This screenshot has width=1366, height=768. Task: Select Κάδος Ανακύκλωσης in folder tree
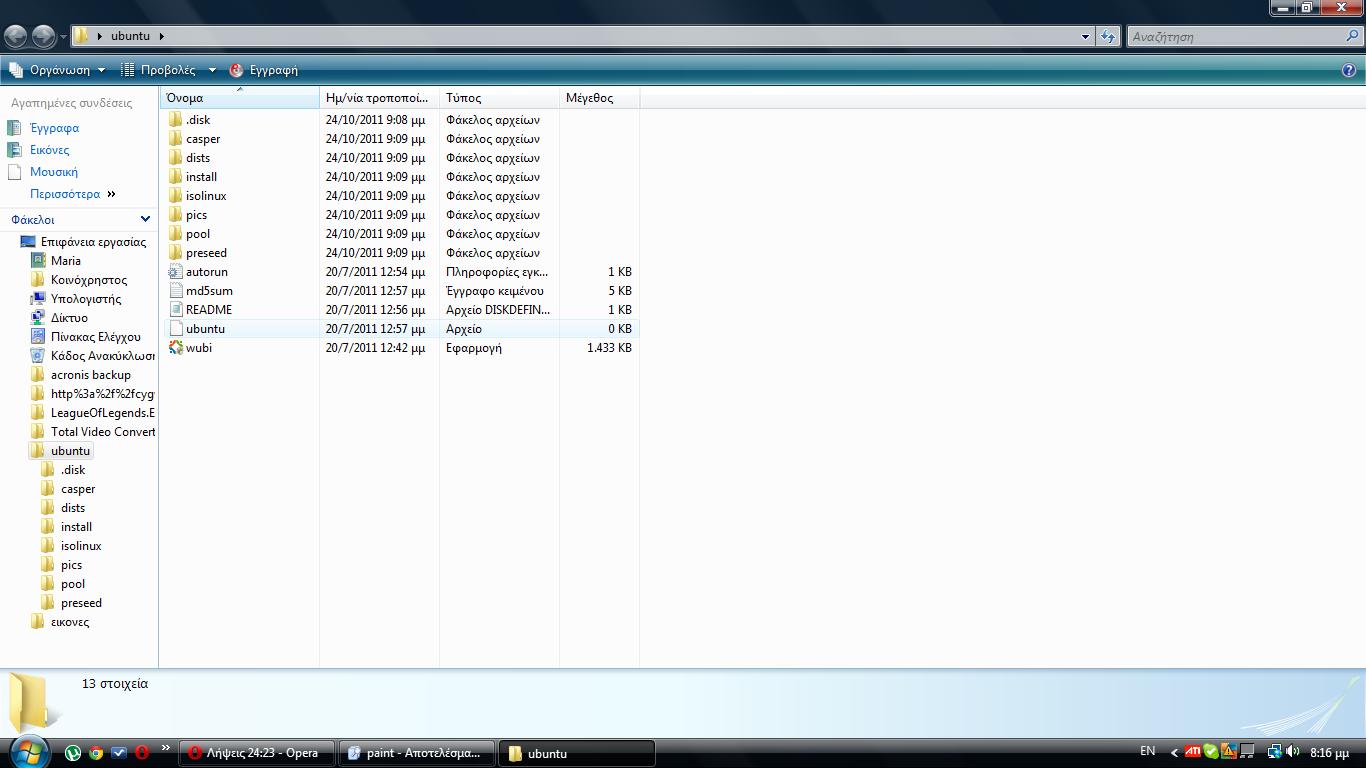point(103,356)
